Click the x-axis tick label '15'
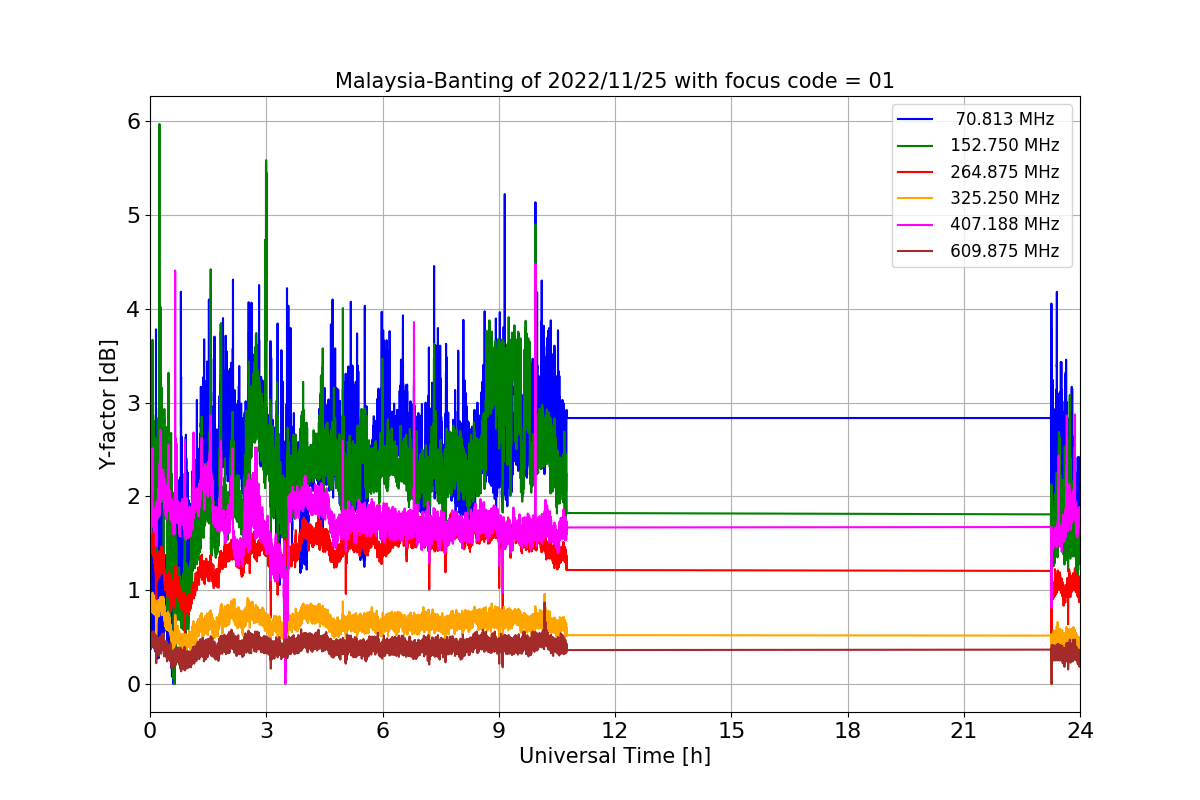The image size is (1200, 800). [x=731, y=730]
